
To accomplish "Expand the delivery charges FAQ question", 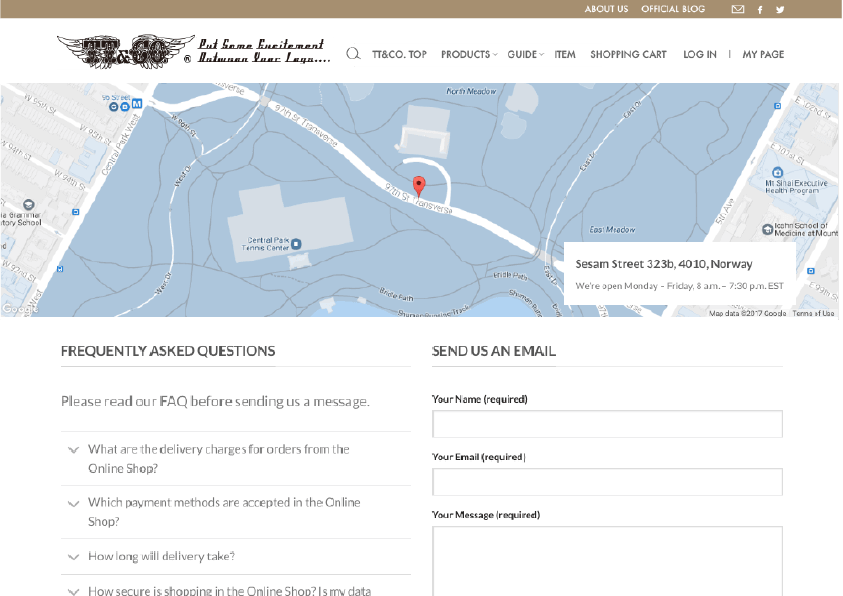I will point(236,458).
